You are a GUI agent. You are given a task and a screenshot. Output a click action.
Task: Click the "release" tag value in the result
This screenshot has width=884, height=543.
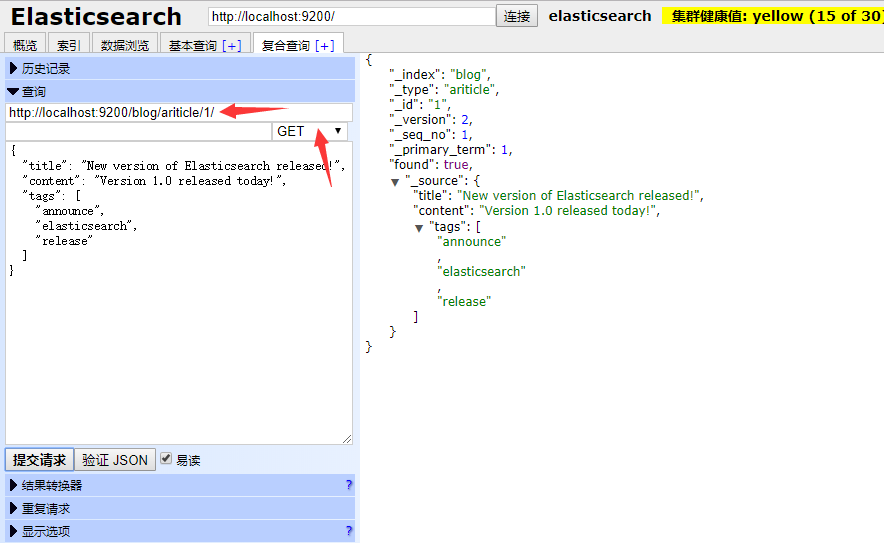[464, 301]
